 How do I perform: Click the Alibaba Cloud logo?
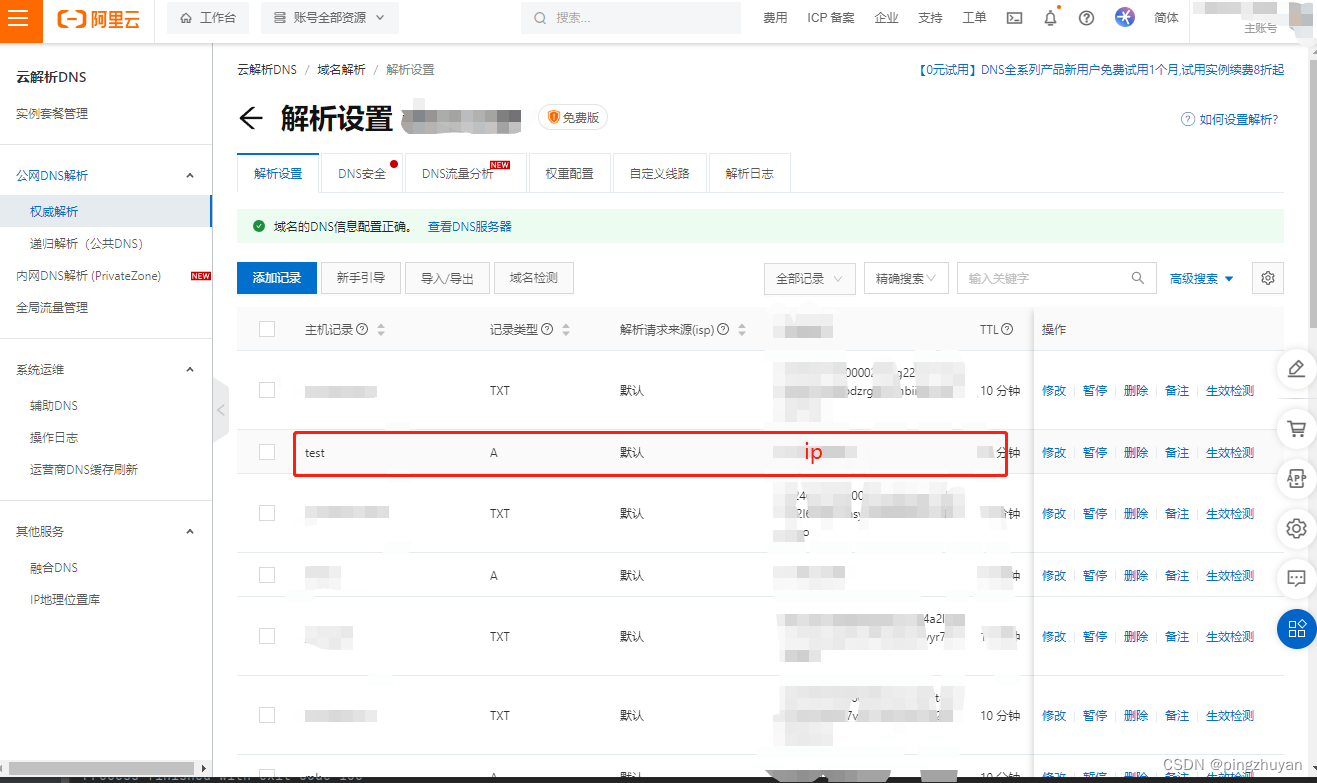tap(98, 18)
